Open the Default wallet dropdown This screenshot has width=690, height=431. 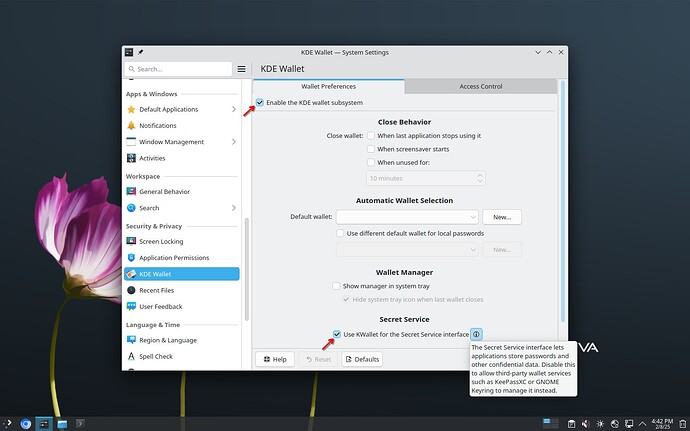pyautogui.click(x=407, y=217)
